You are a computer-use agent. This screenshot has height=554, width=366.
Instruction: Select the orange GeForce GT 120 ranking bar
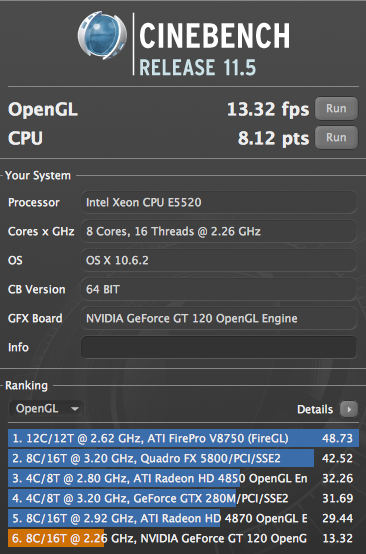click(183, 538)
